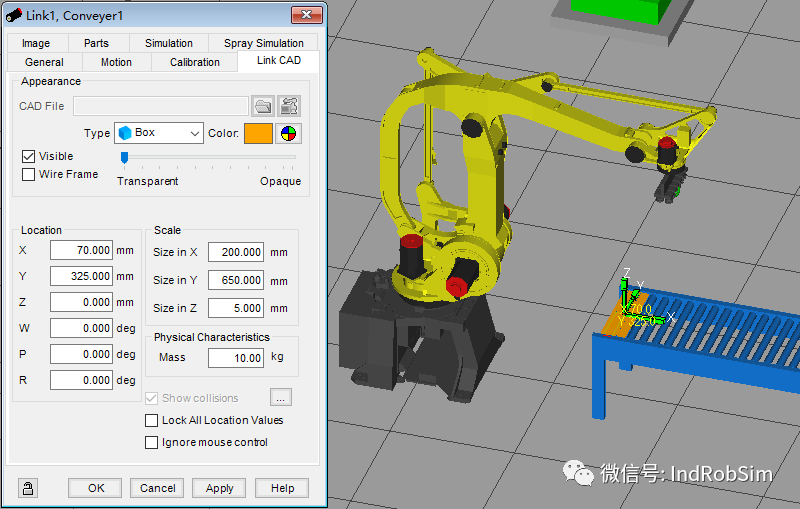Viewport: 800px width, 509px height.
Task: Click the Location Z value field
Action: pos(81,302)
